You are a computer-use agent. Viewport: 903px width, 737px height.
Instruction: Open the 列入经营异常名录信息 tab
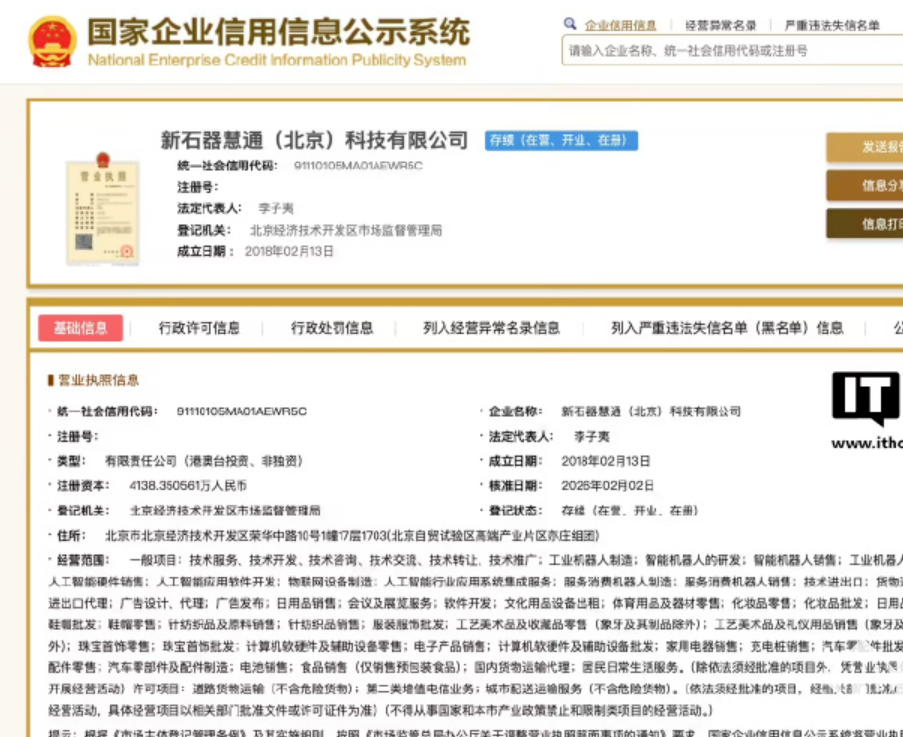[x=491, y=328]
